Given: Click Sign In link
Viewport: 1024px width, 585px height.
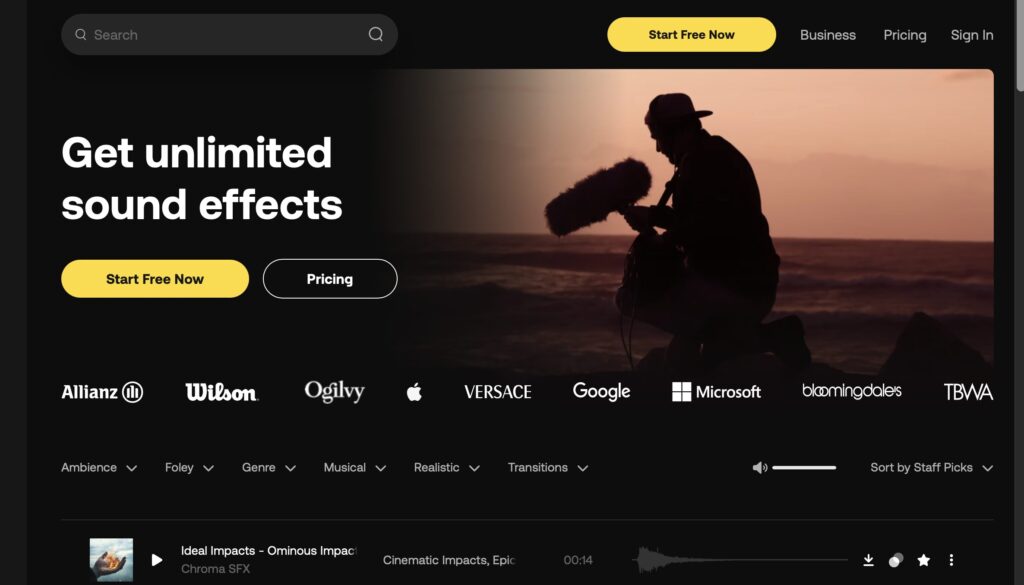Looking at the screenshot, I should [972, 35].
